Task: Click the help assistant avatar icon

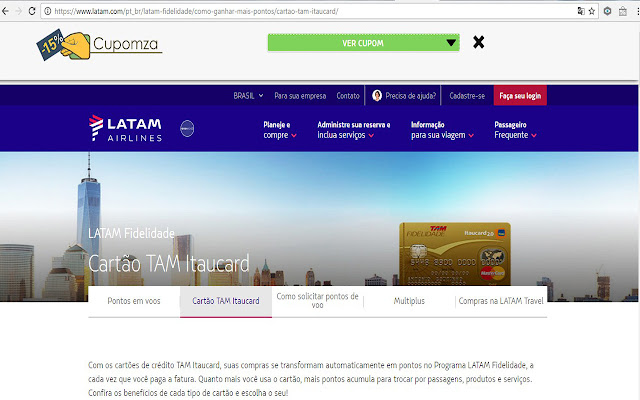Action: [377, 96]
